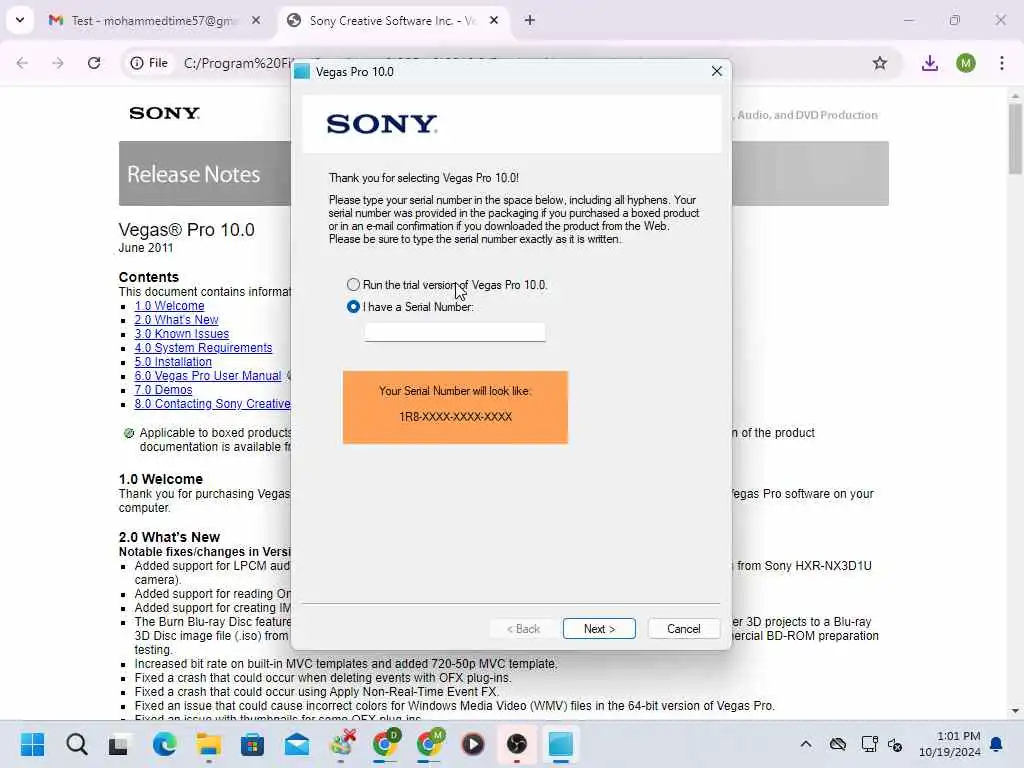Image resolution: width=1024 pixels, height=768 pixels.
Task: Select Run the trial version radio button
Action: coord(353,285)
